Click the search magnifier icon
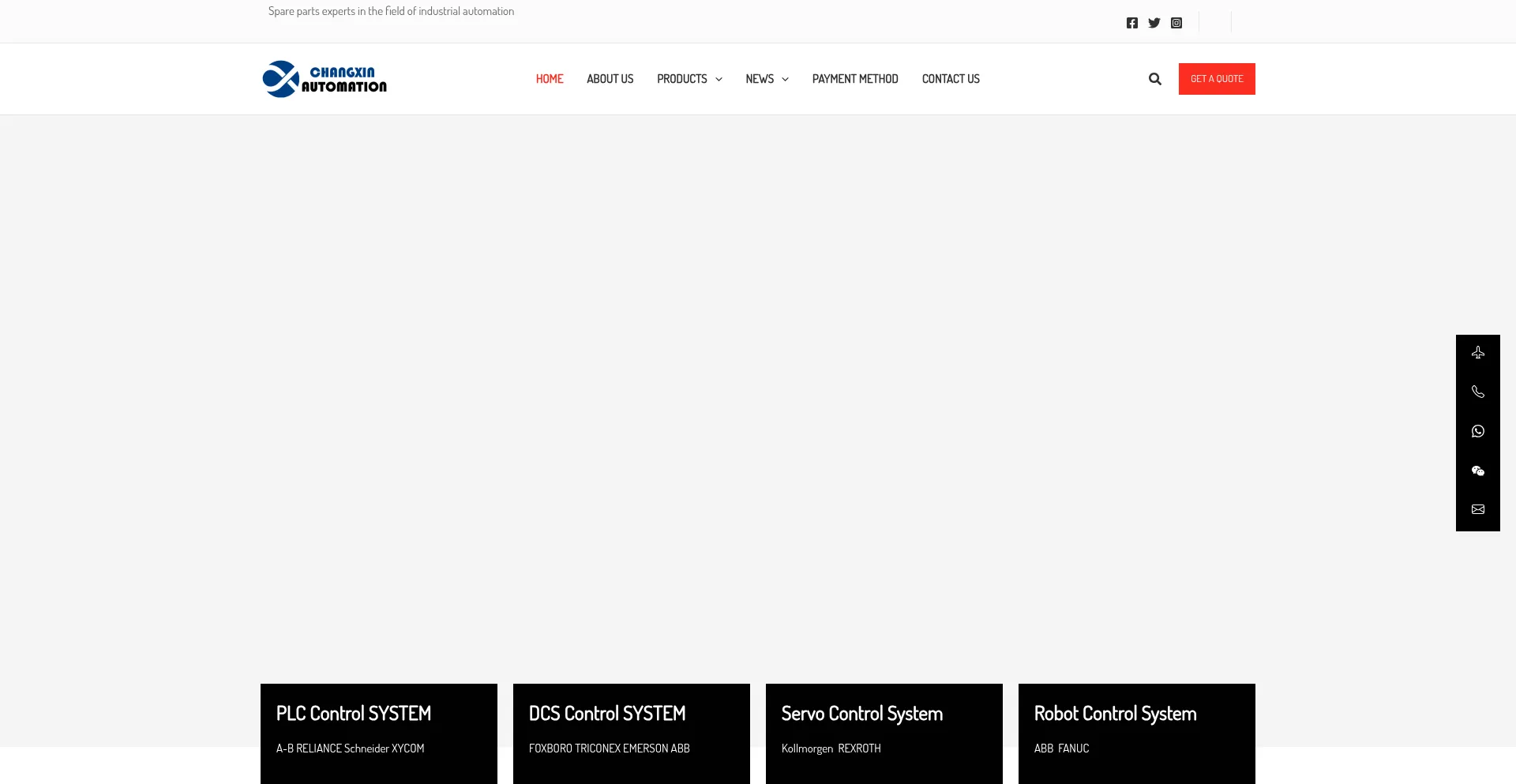This screenshot has width=1516, height=784. pyautogui.click(x=1154, y=79)
